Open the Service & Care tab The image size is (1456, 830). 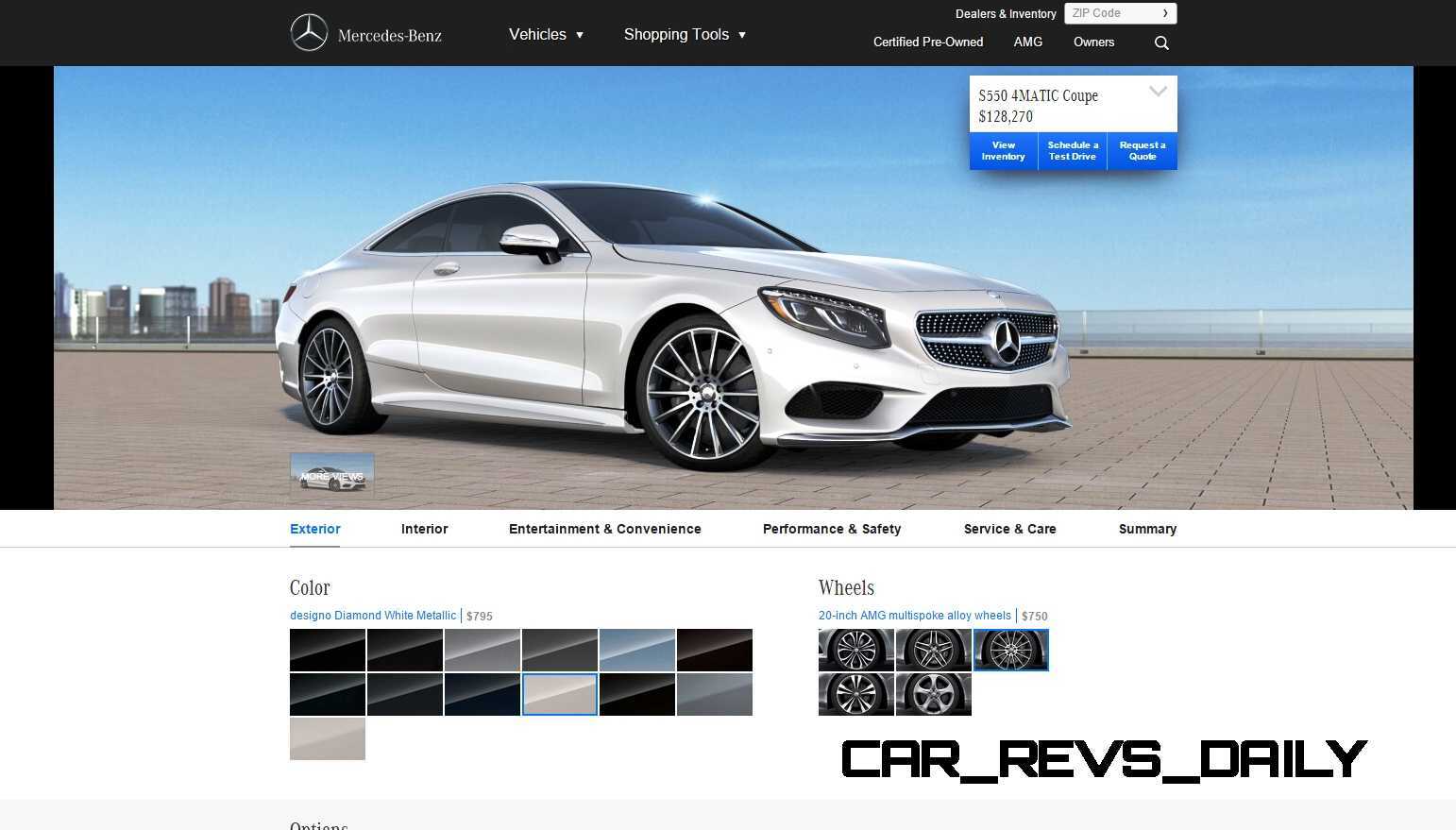click(x=1010, y=529)
